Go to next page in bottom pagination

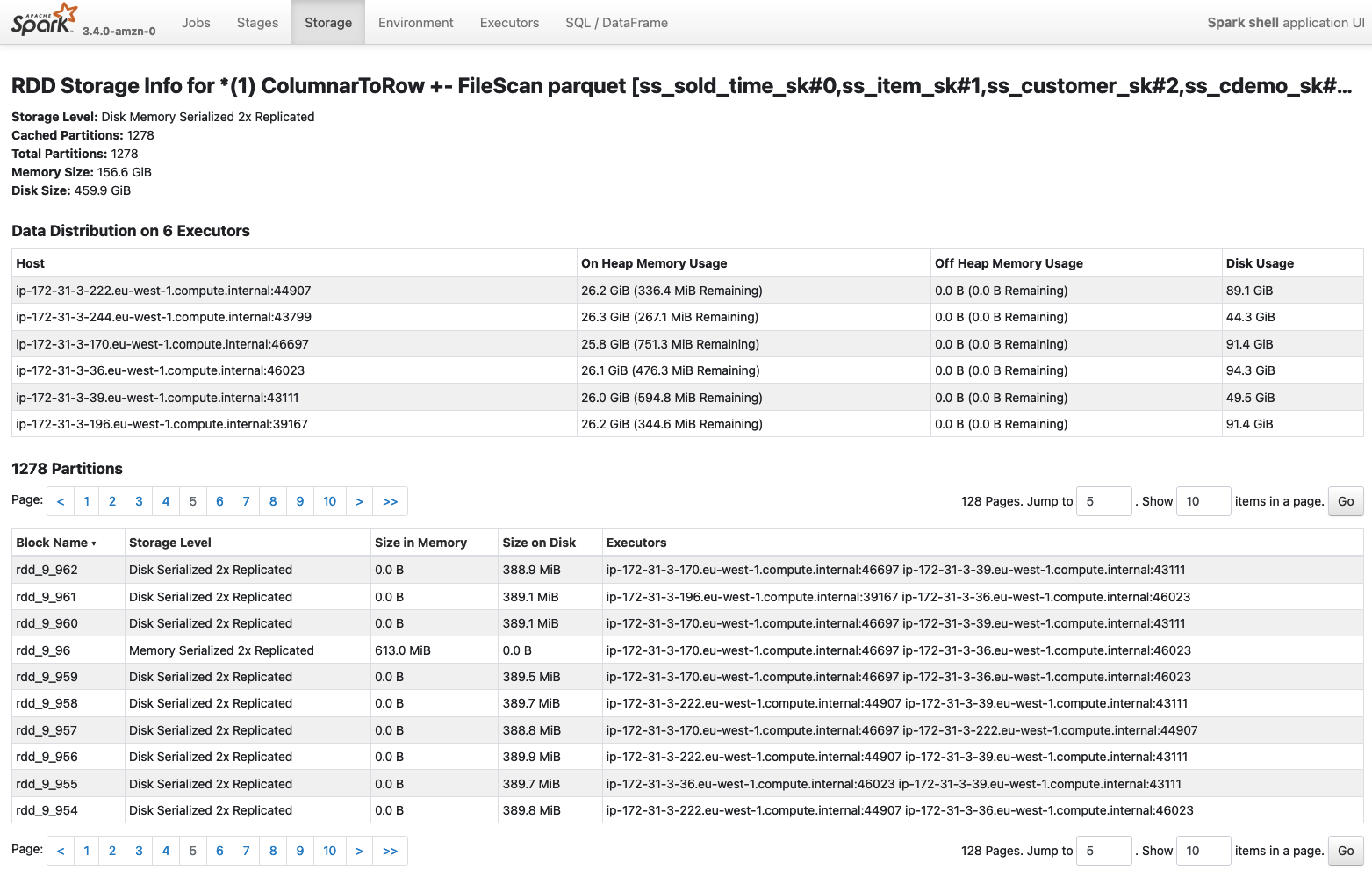pos(359,851)
